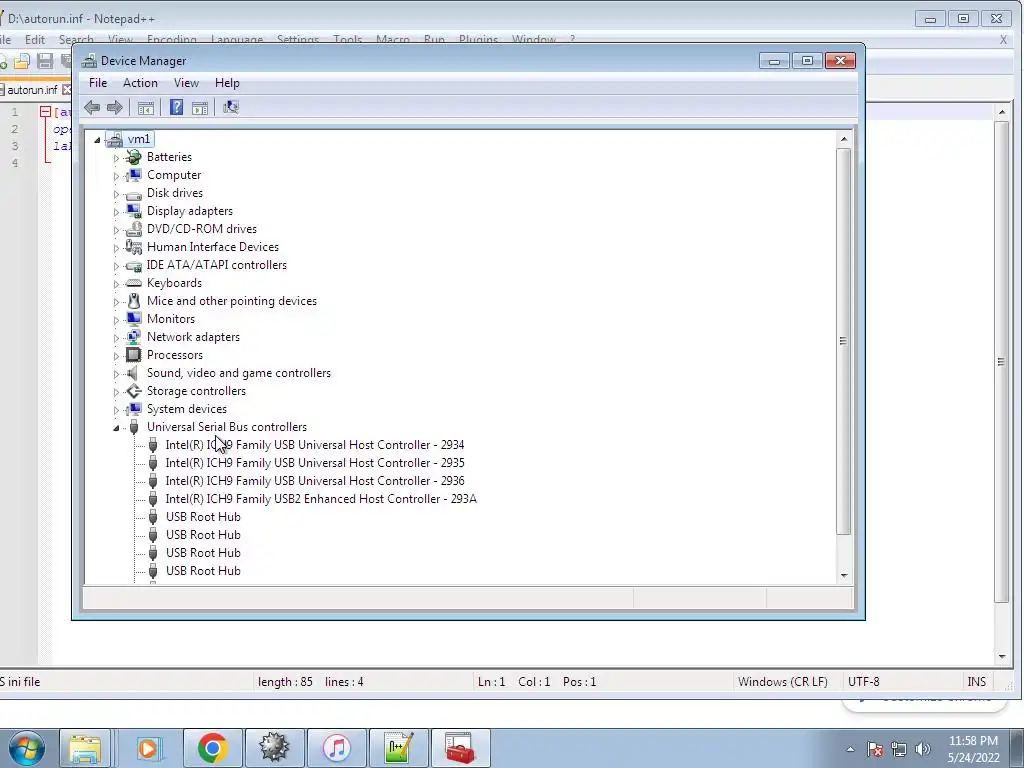Open the Help menu in Device Manager

227,83
